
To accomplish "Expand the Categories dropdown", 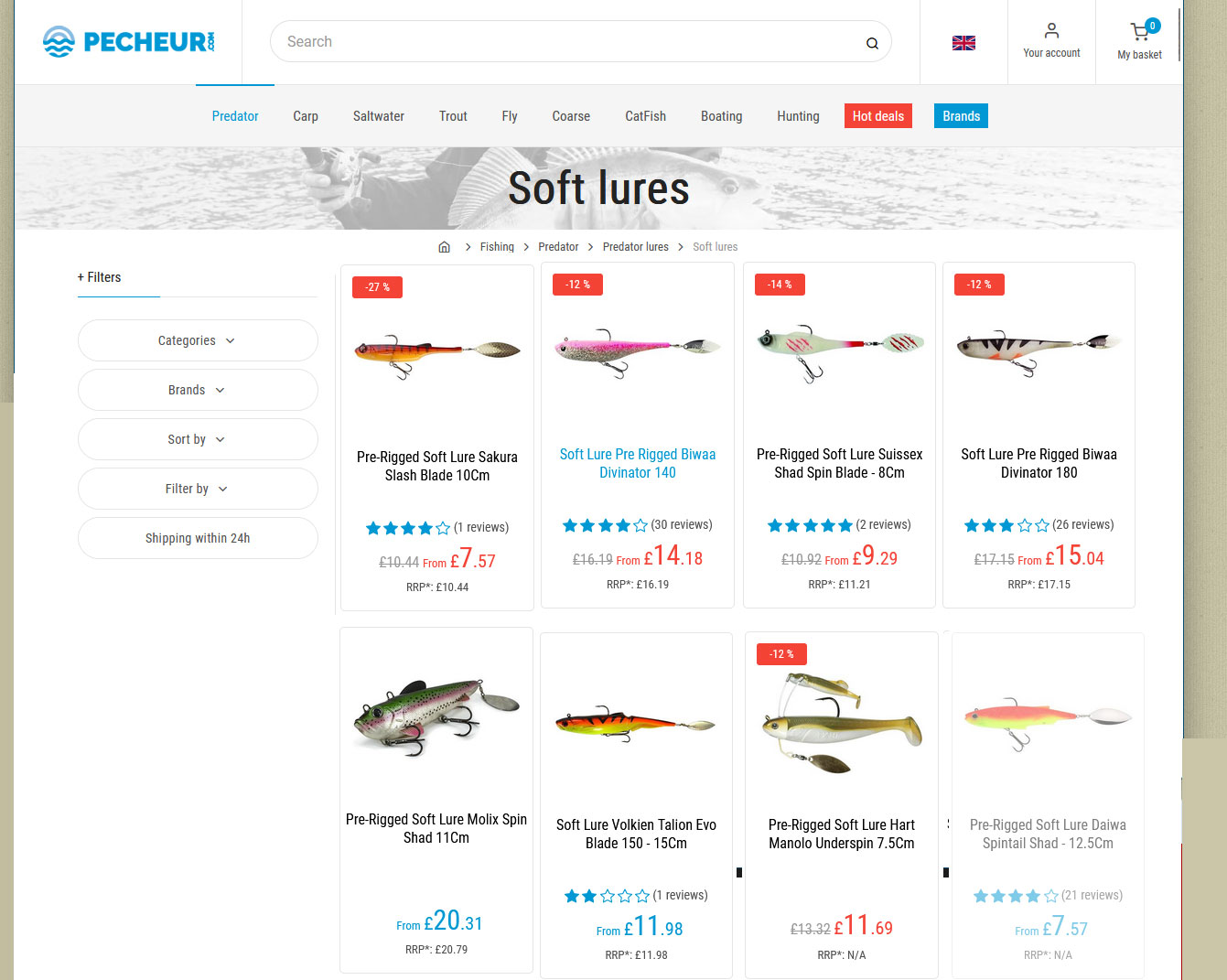I will point(198,340).
